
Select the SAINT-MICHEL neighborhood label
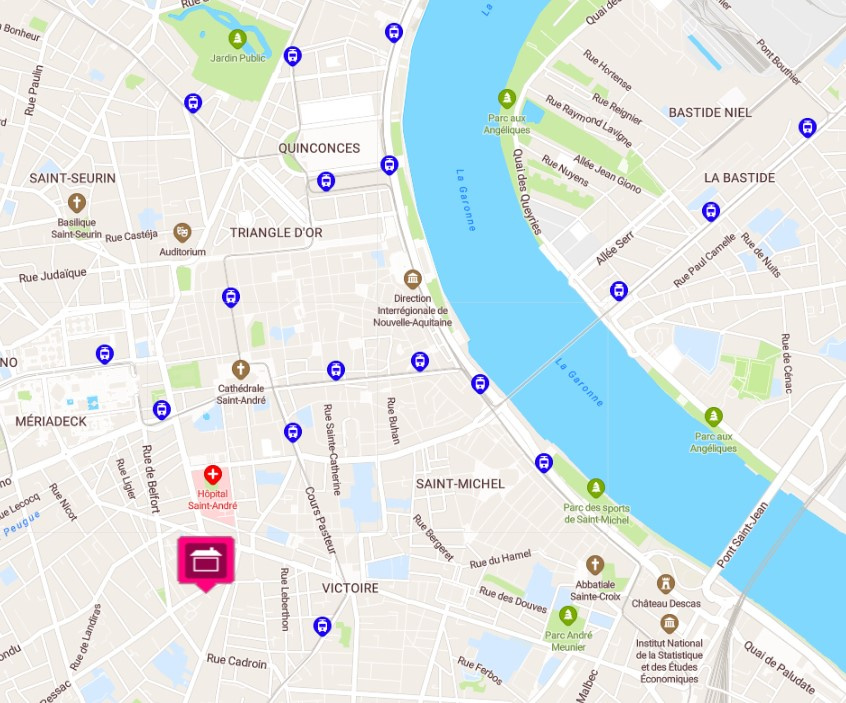click(x=460, y=484)
